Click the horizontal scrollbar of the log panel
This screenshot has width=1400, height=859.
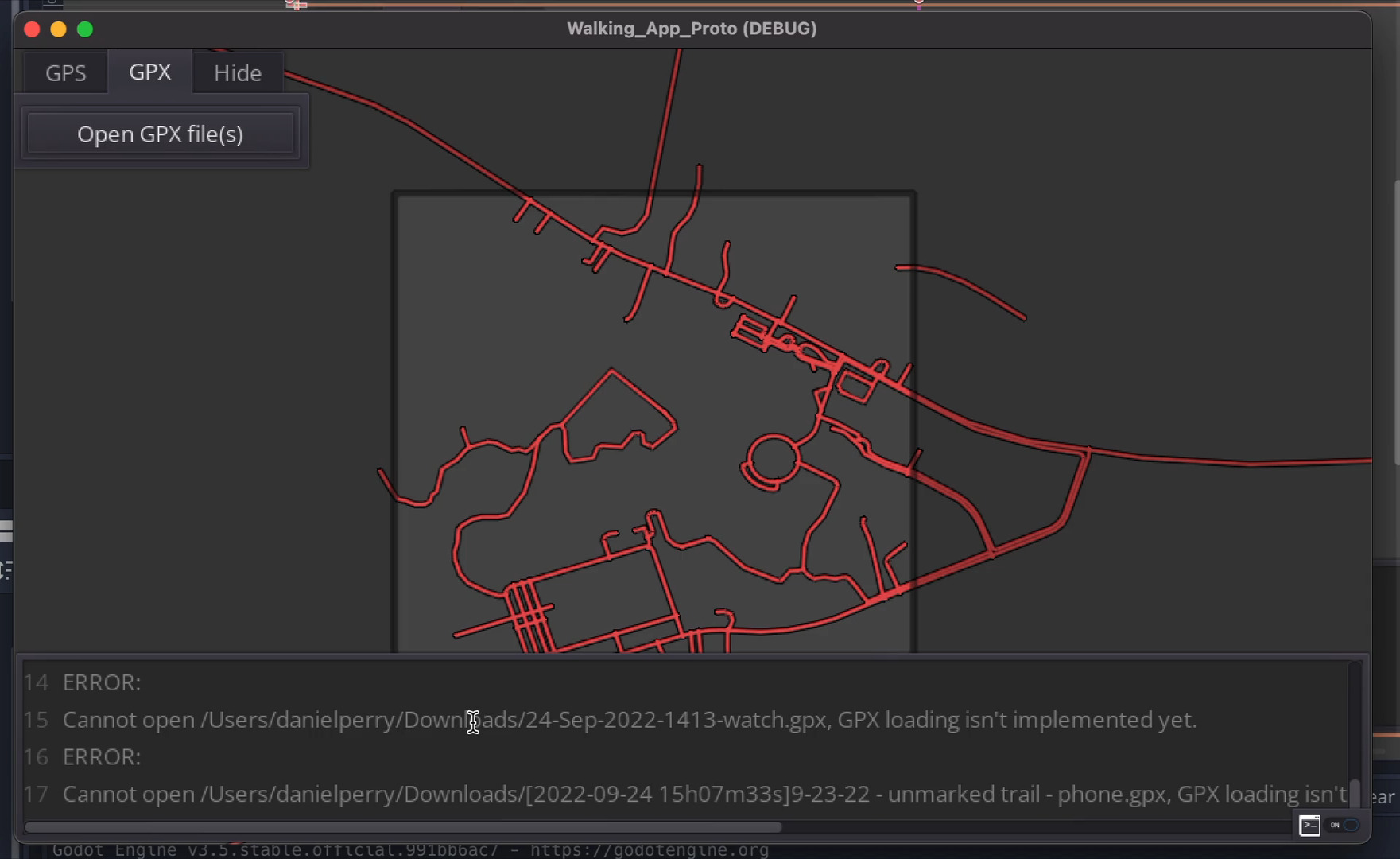click(x=402, y=827)
